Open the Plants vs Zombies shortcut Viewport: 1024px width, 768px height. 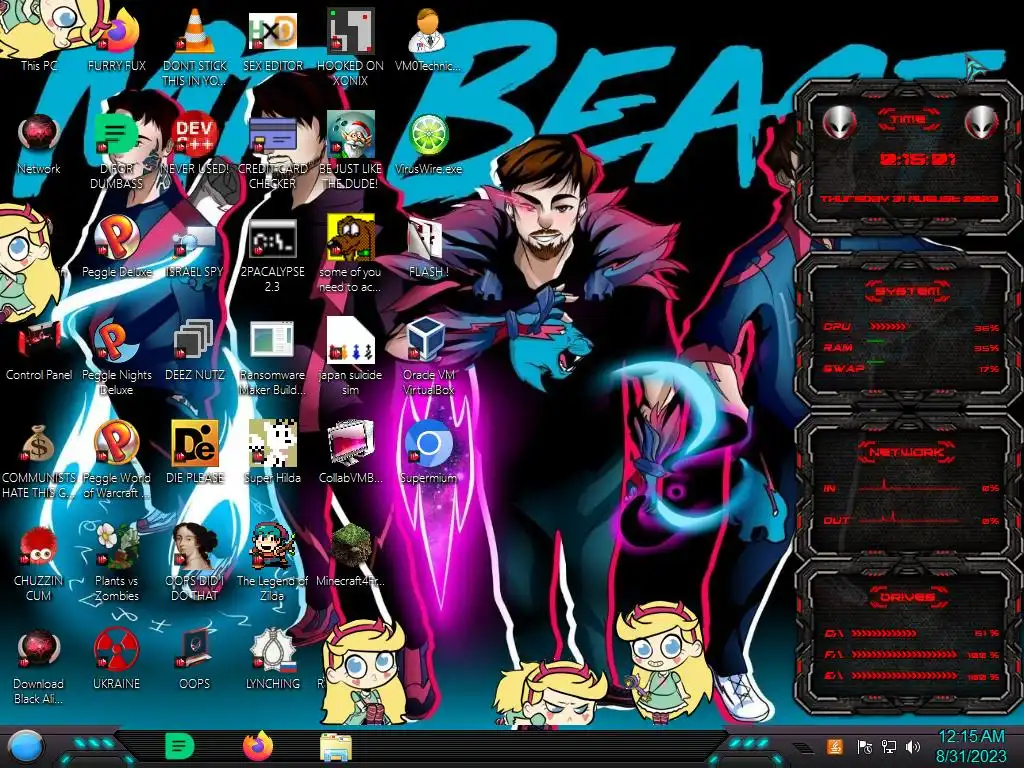click(116, 563)
